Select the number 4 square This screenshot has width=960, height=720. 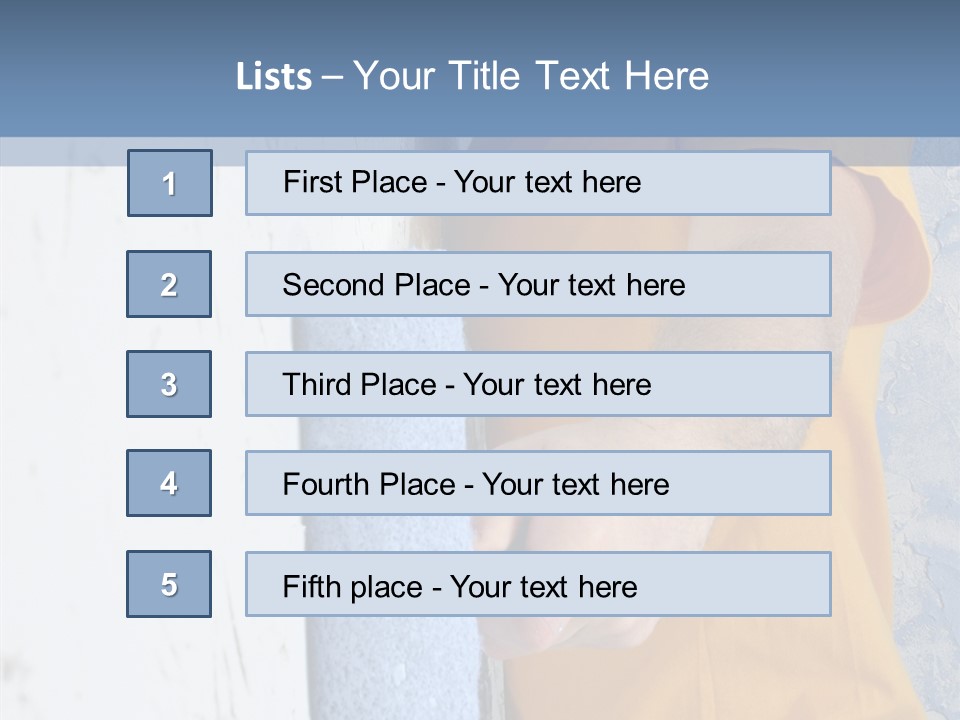coord(169,483)
